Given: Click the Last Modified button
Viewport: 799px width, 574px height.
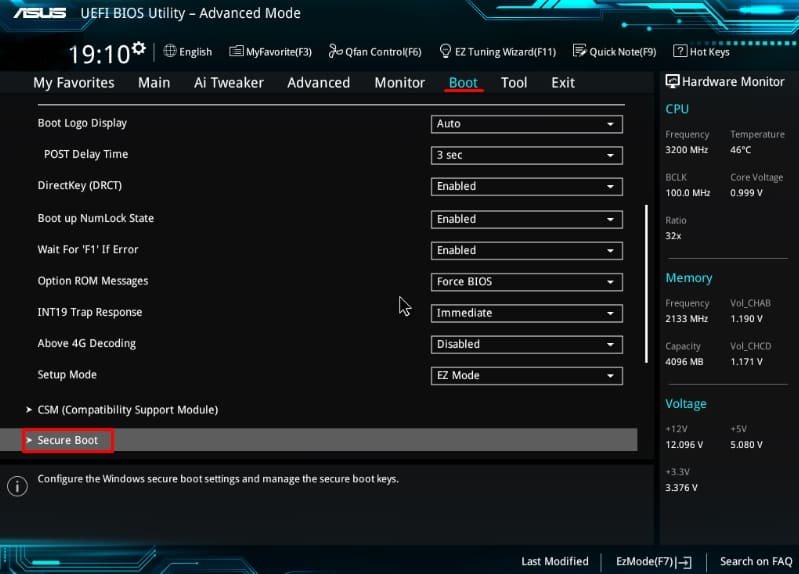Looking at the screenshot, I should coord(554,561).
